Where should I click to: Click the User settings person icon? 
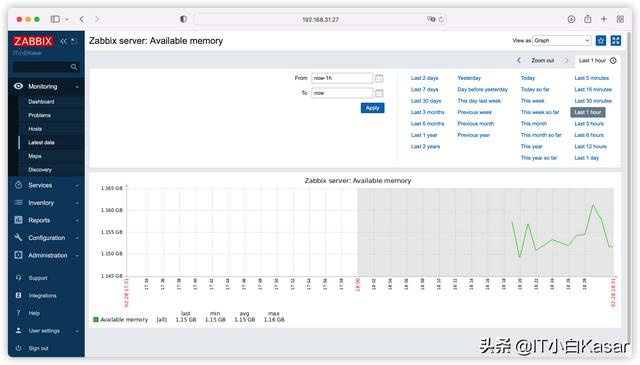pos(18,330)
